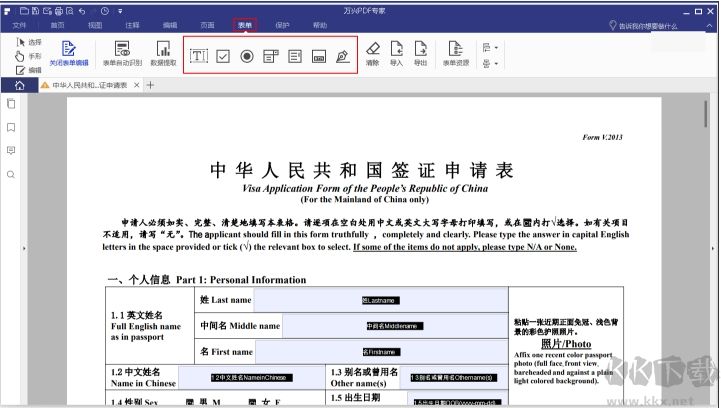
Task: Add a text field with the TI tool
Action: click(x=199, y=56)
